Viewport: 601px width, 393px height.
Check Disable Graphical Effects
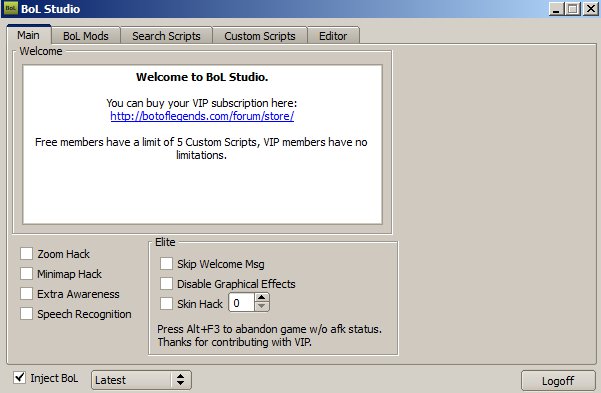(x=166, y=284)
